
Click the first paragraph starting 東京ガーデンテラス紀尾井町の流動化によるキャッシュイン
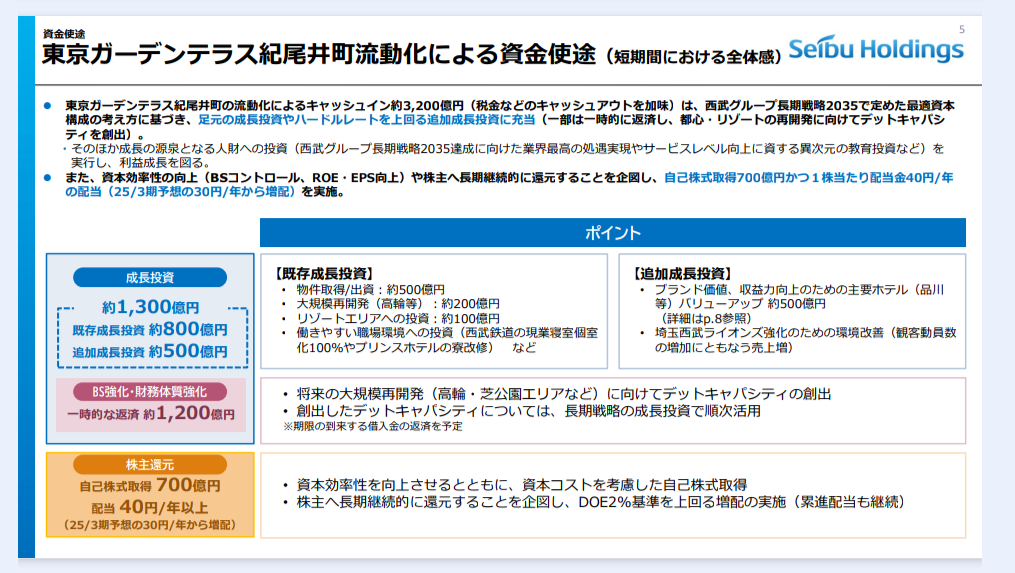(509, 120)
